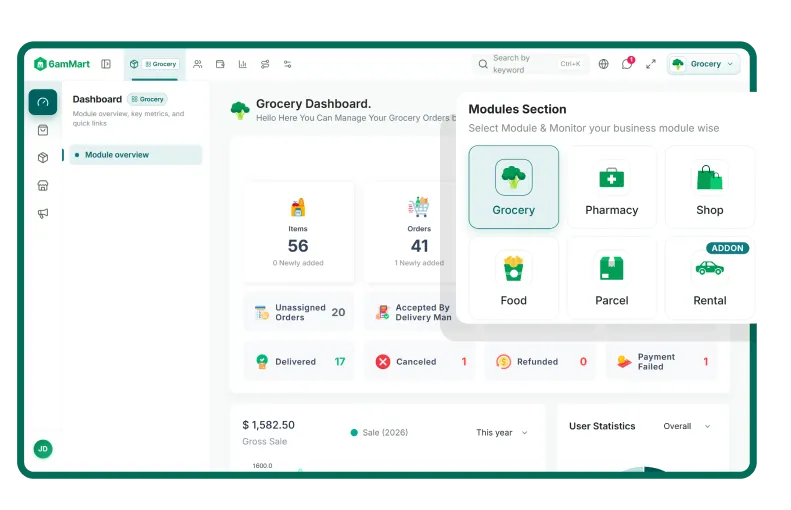Open the sliders icon at the end of the top navigation

pos(288,64)
